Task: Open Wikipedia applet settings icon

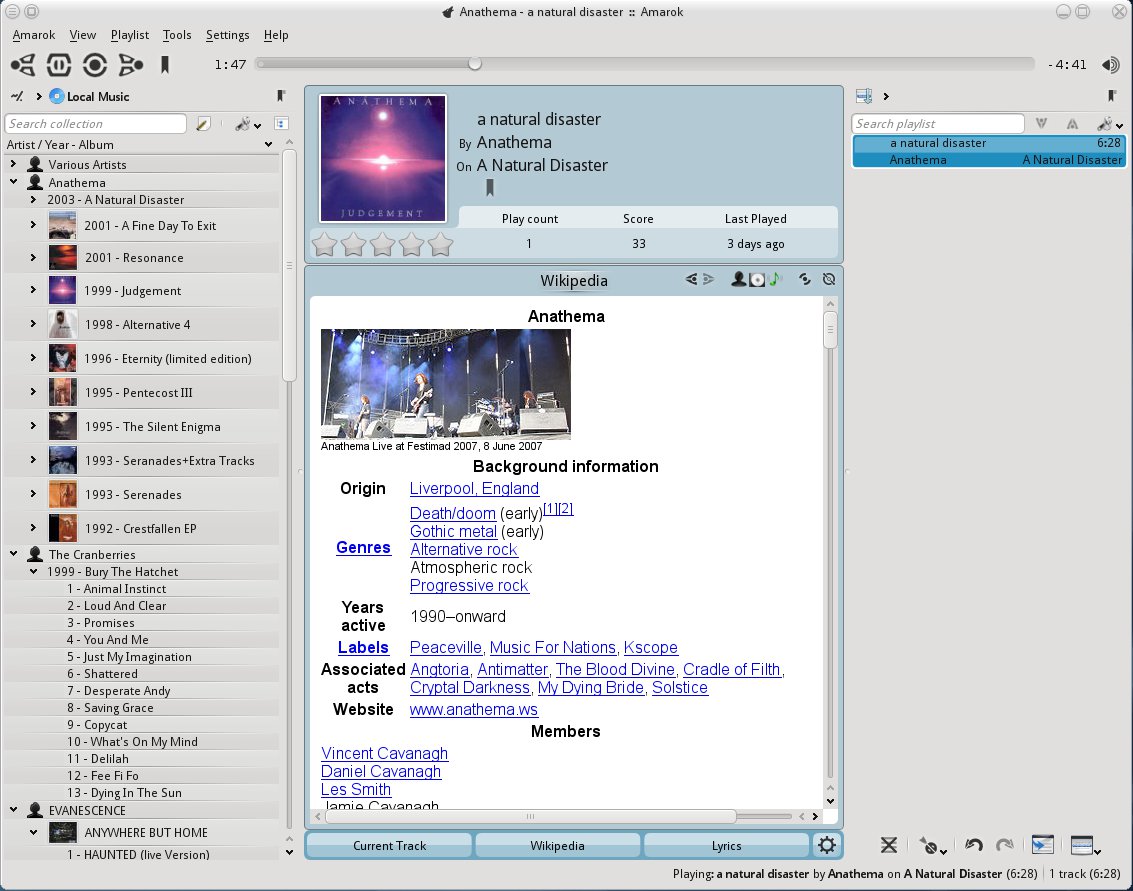Action: (829, 279)
